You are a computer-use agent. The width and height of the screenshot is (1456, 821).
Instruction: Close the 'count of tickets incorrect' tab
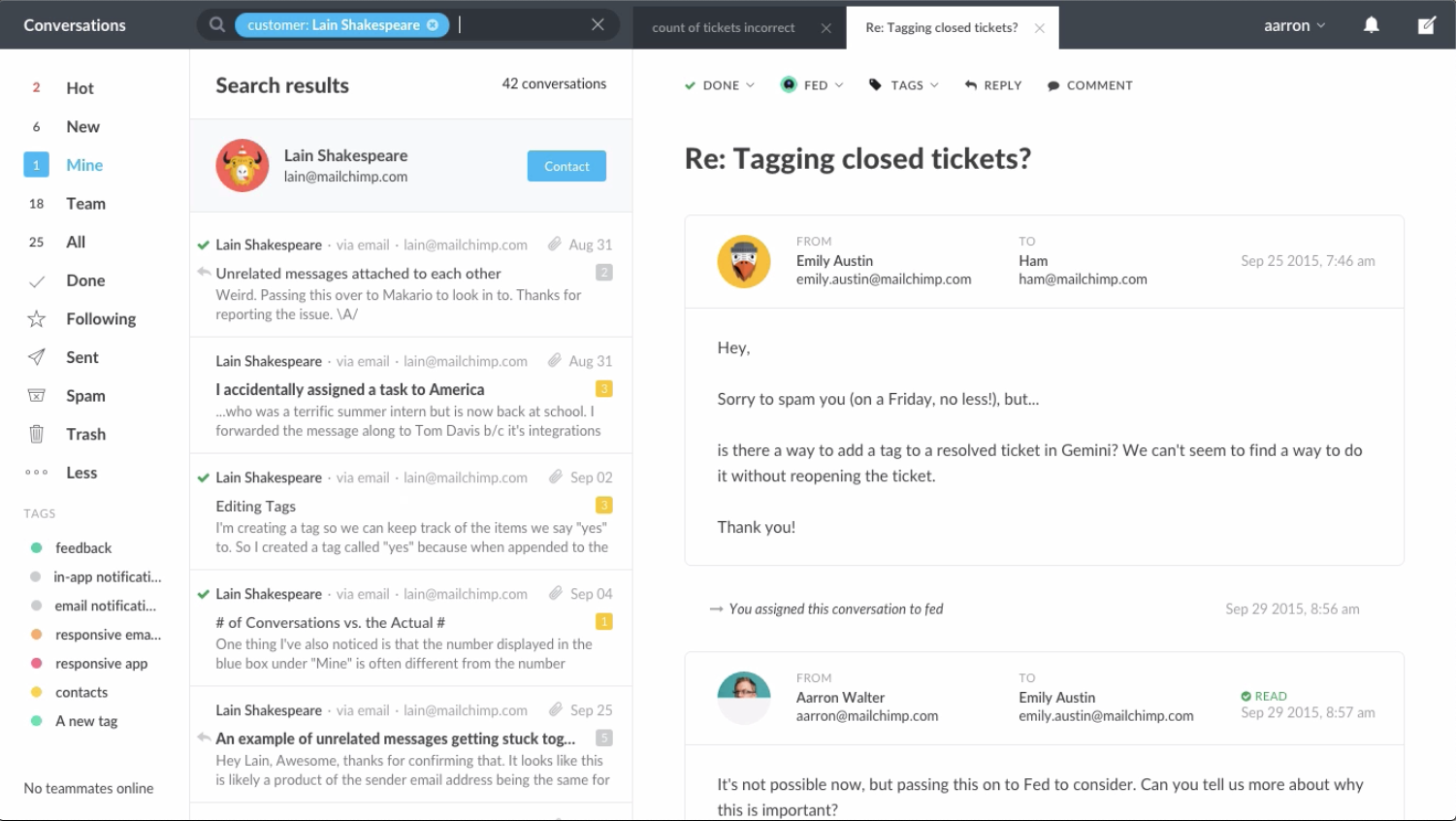[825, 28]
